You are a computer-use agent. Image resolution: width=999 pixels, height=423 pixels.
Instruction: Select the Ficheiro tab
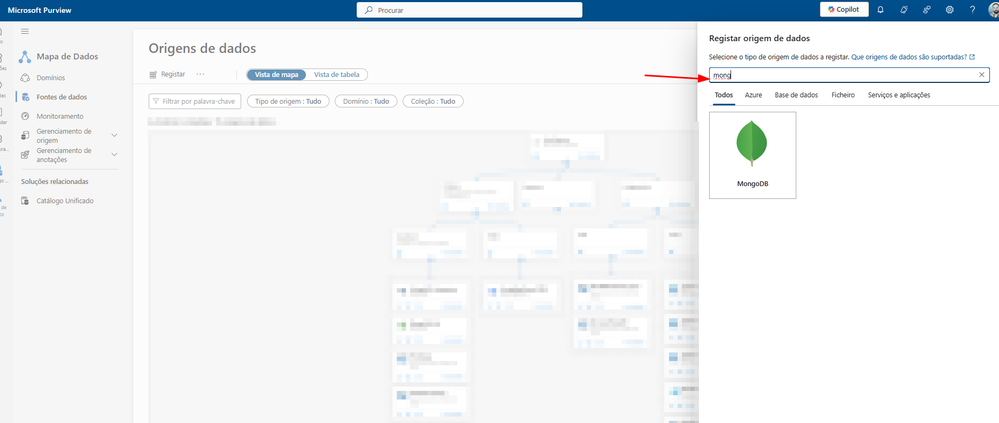[x=843, y=95]
